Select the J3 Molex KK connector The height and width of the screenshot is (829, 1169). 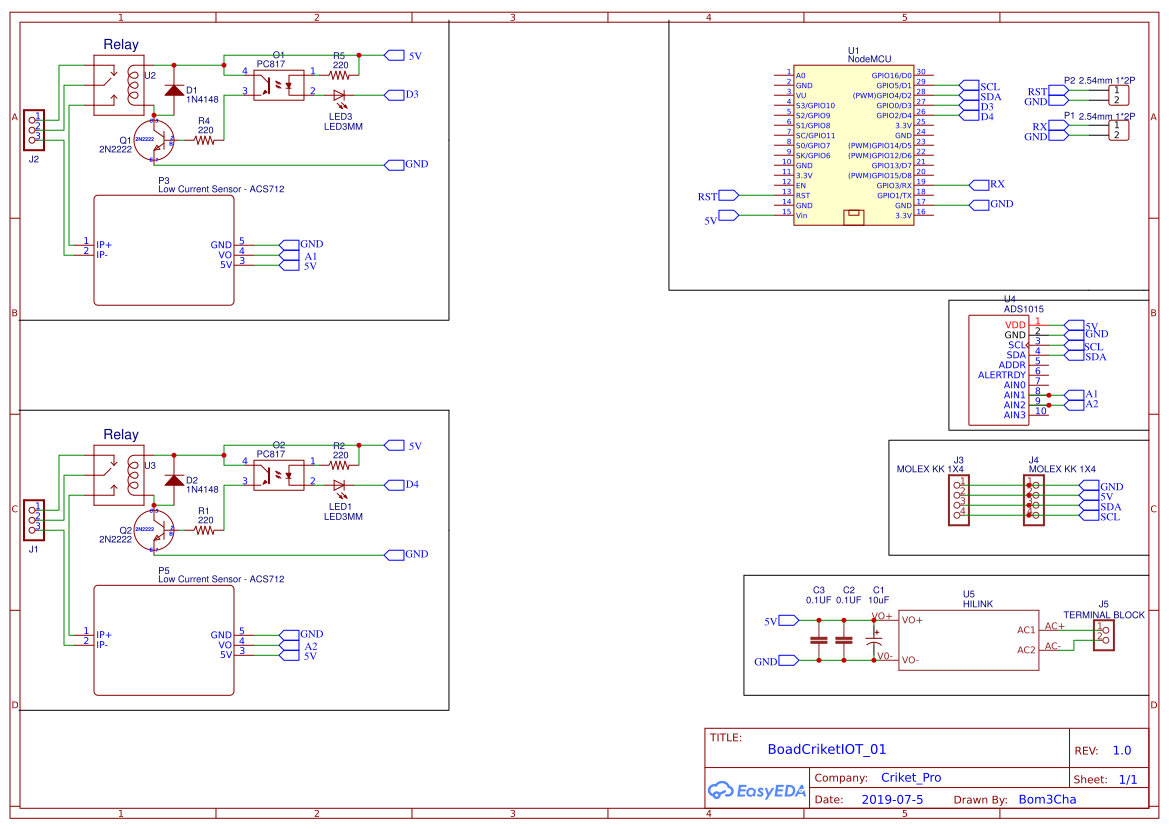pos(959,501)
